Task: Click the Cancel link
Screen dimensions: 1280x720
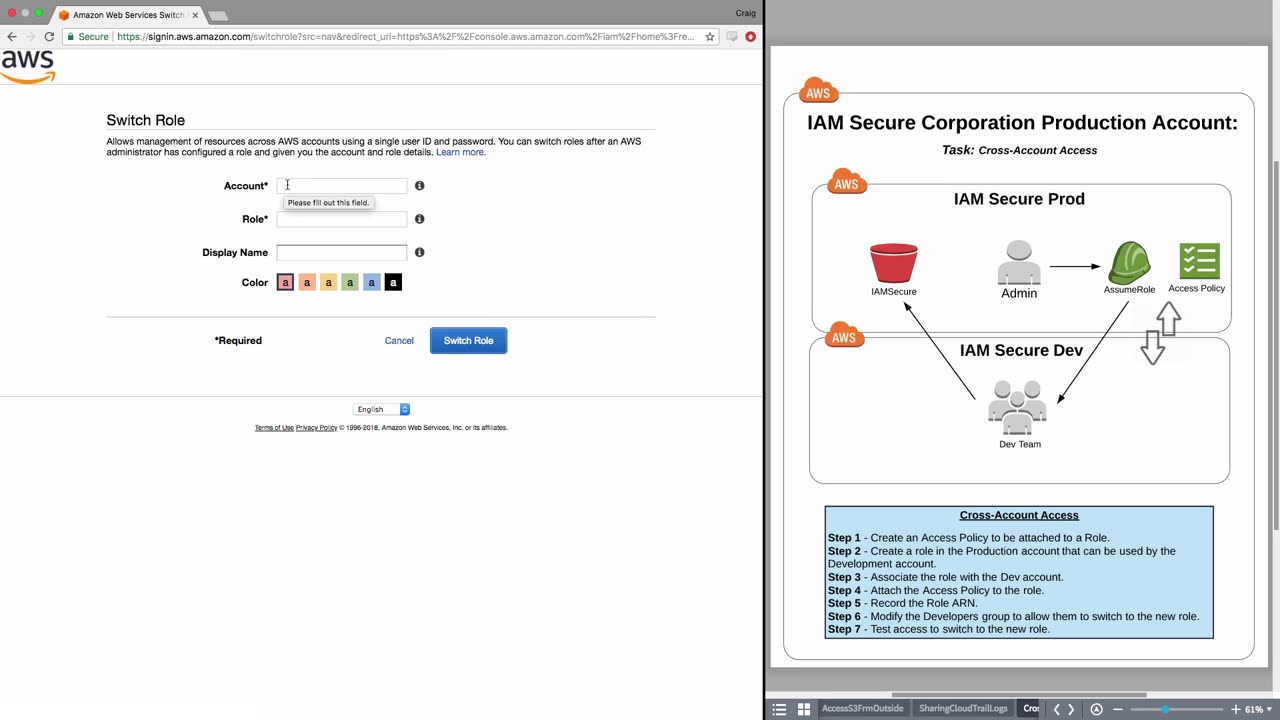Action: pyautogui.click(x=399, y=341)
